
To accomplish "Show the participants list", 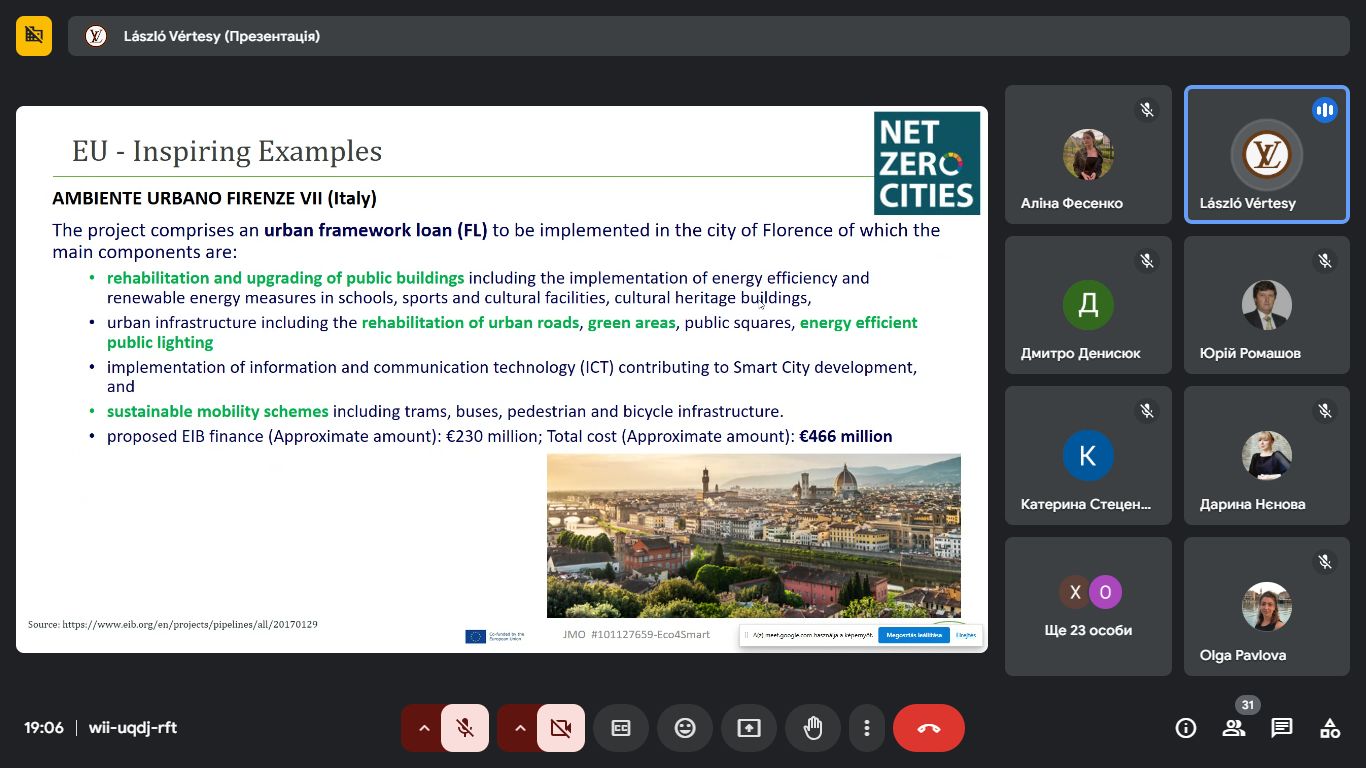I will coord(1234,728).
